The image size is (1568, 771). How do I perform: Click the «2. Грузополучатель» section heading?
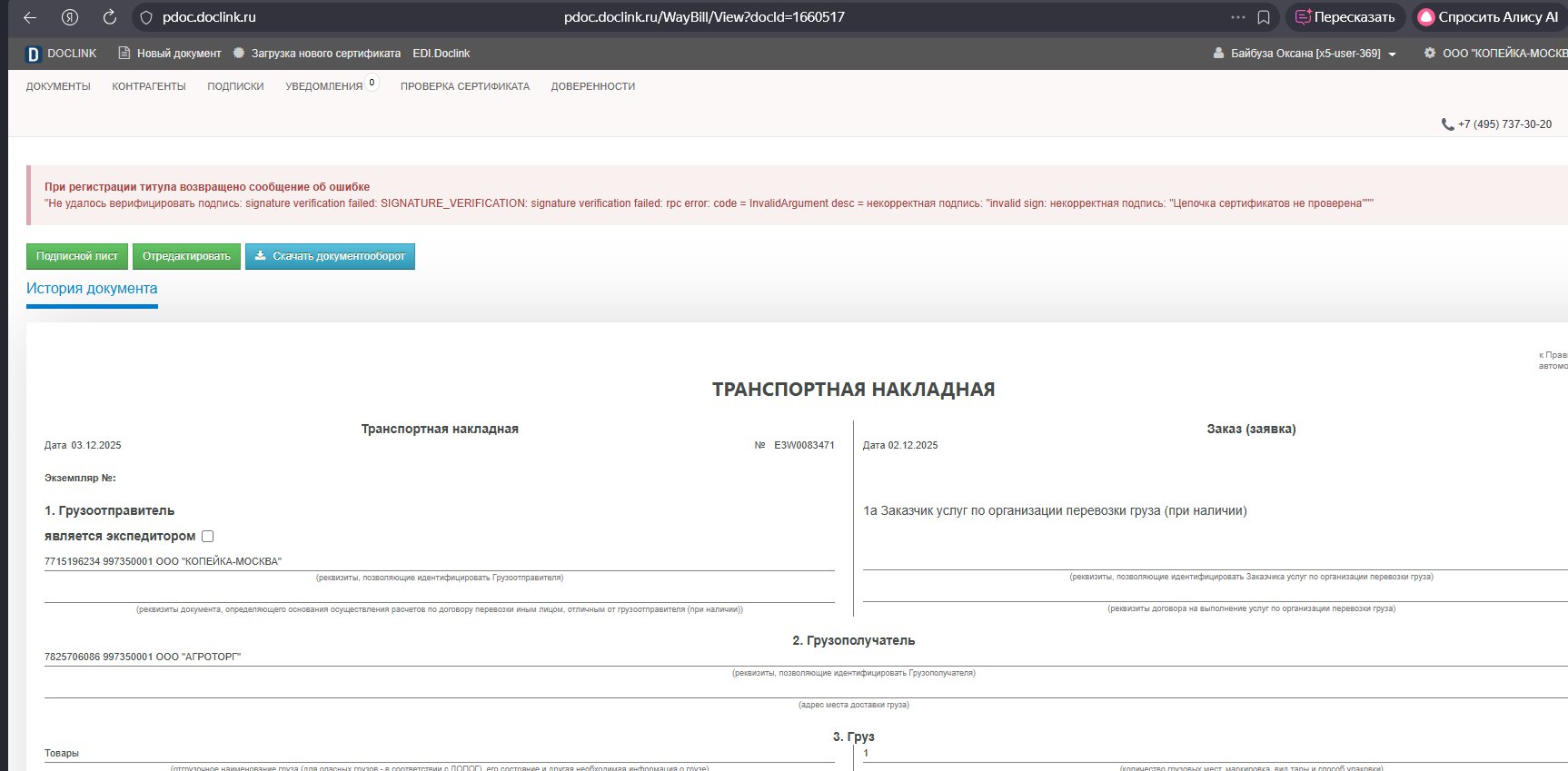tap(853, 640)
